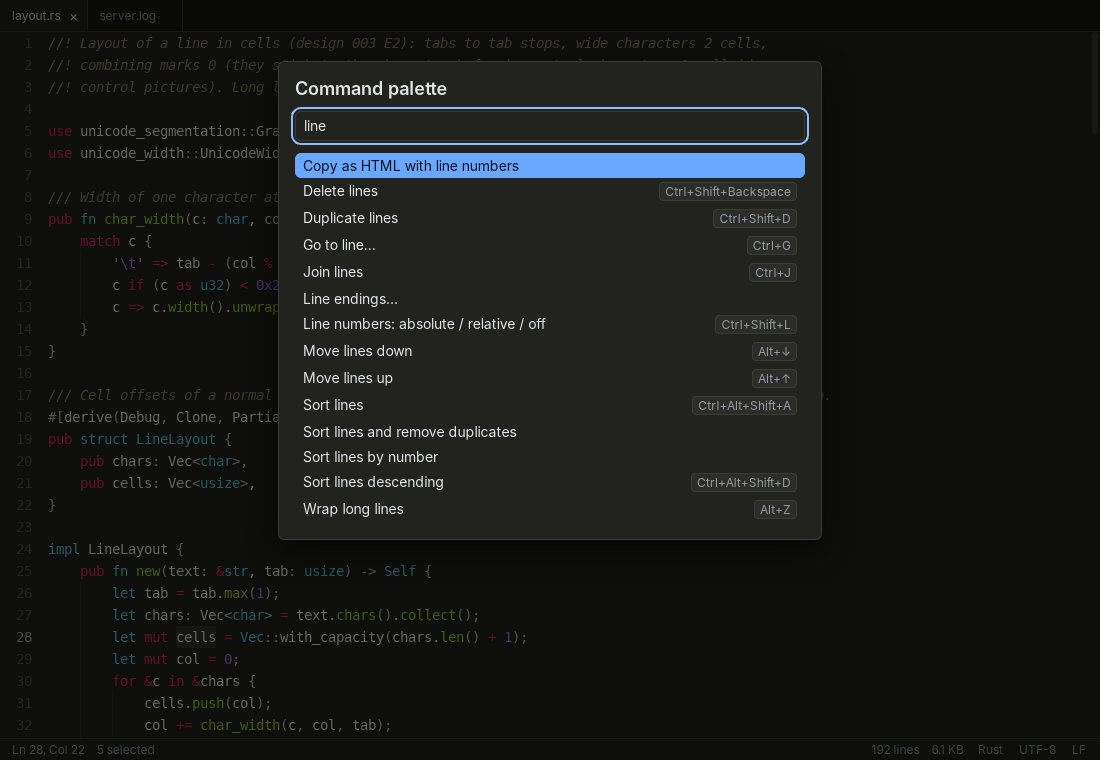Click the Ctrl+Shift+Backspace shortcut badge
The width and height of the screenshot is (1100, 760).
pos(727,192)
